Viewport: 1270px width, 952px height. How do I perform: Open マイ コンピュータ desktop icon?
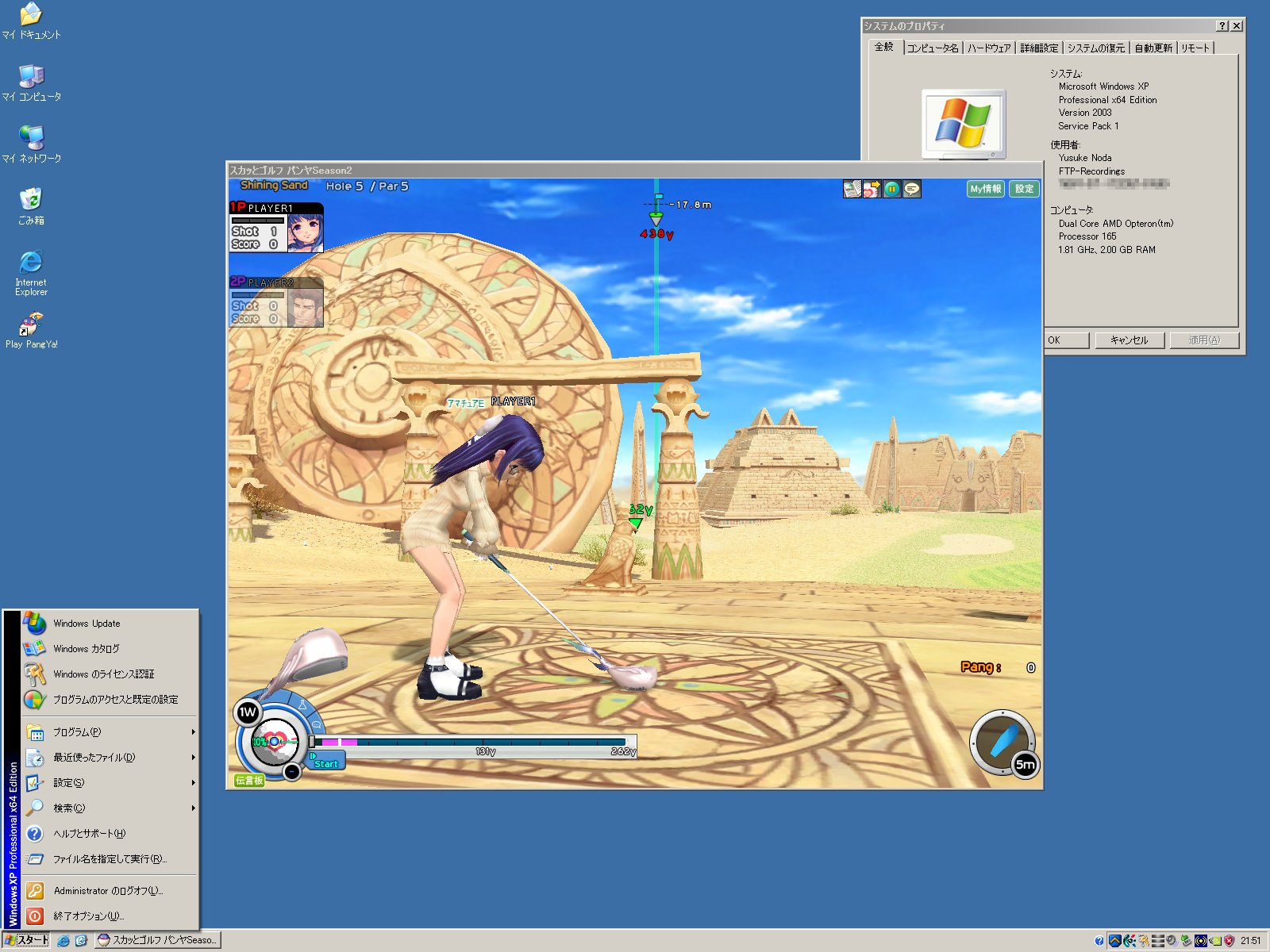pyautogui.click(x=31, y=83)
